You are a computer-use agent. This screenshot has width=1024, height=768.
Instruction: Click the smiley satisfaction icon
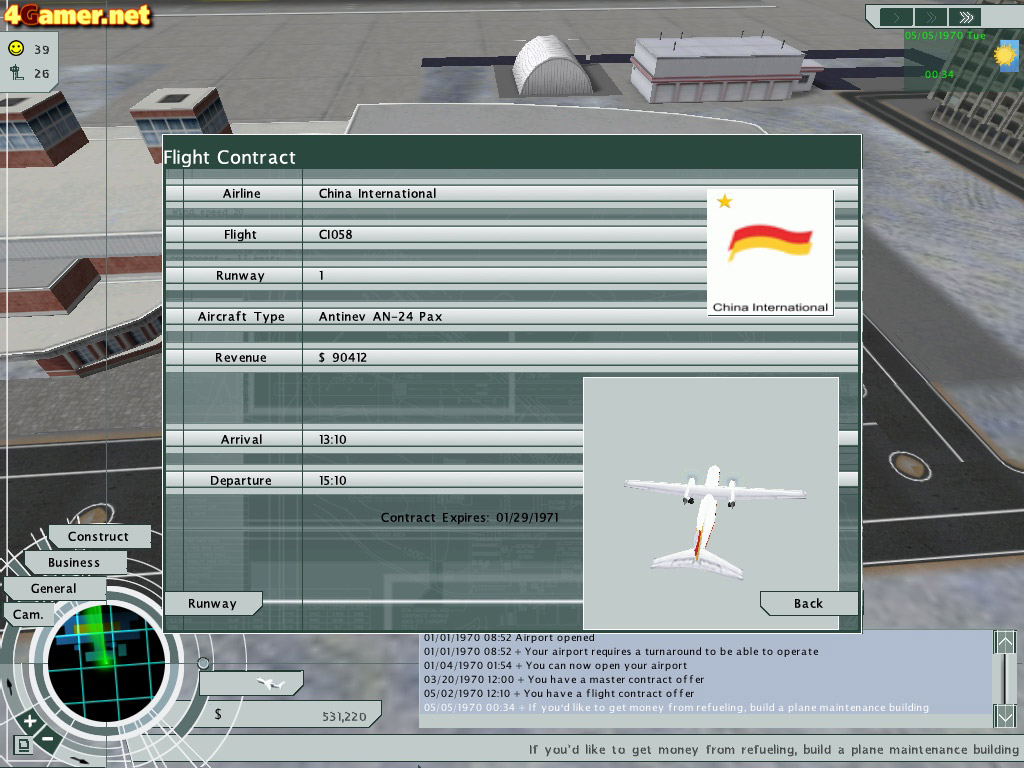[x=16, y=48]
